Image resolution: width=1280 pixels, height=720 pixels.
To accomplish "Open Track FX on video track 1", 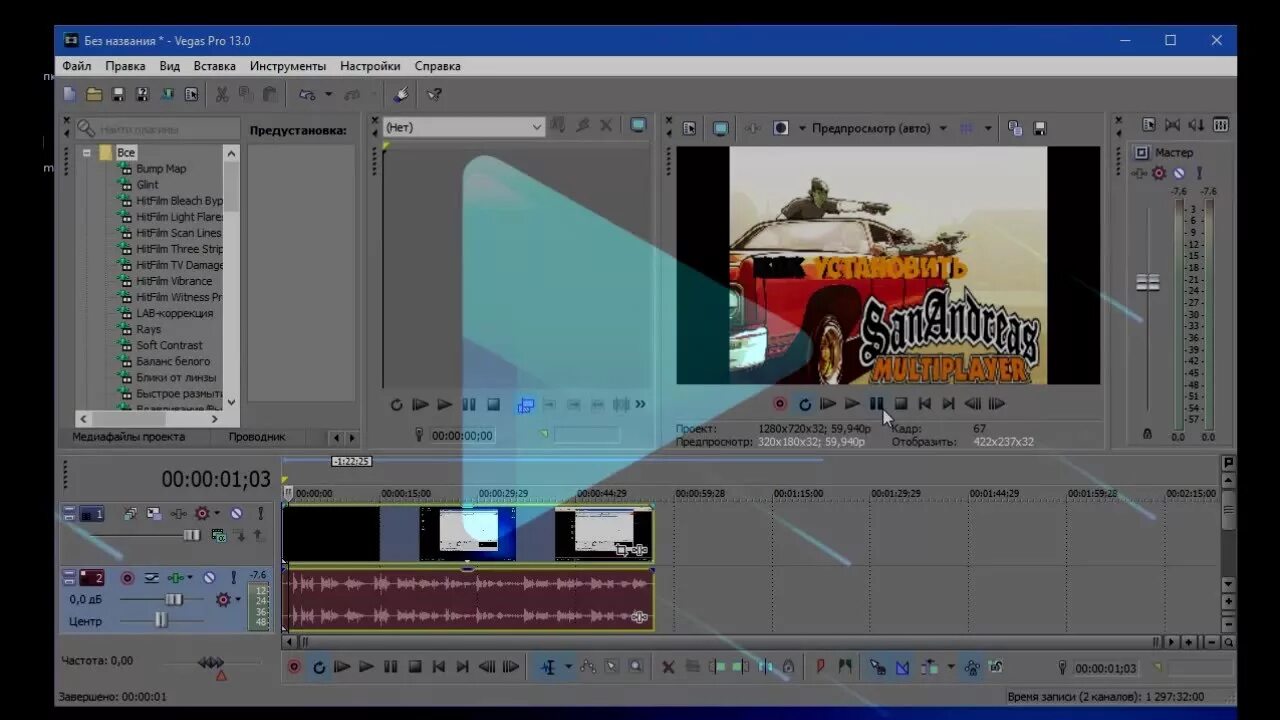I will [x=178, y=513].
